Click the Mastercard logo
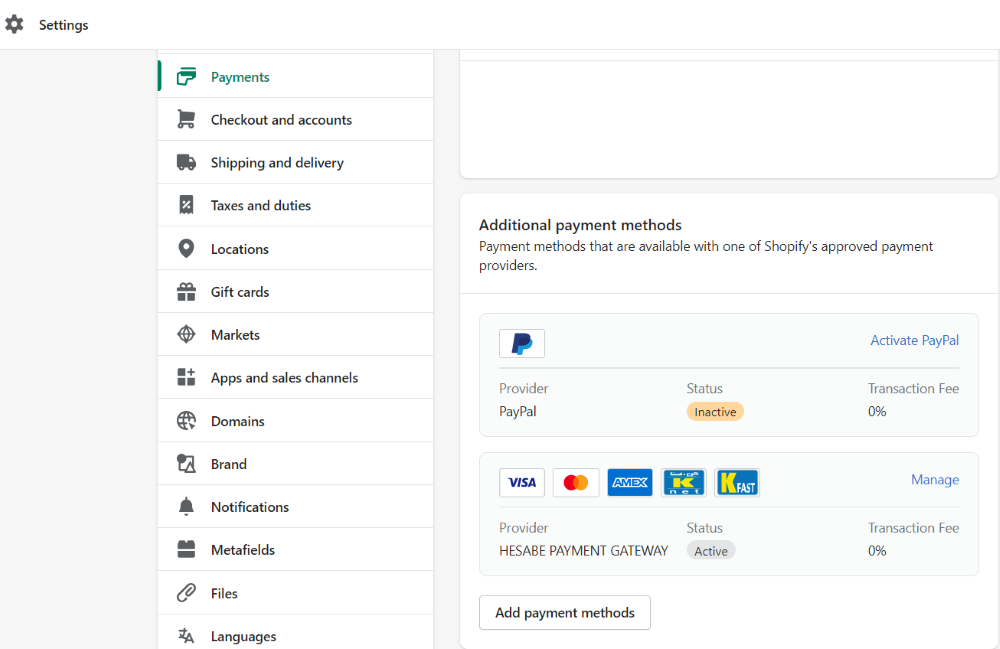1000x649 pixels. [576, 483]
